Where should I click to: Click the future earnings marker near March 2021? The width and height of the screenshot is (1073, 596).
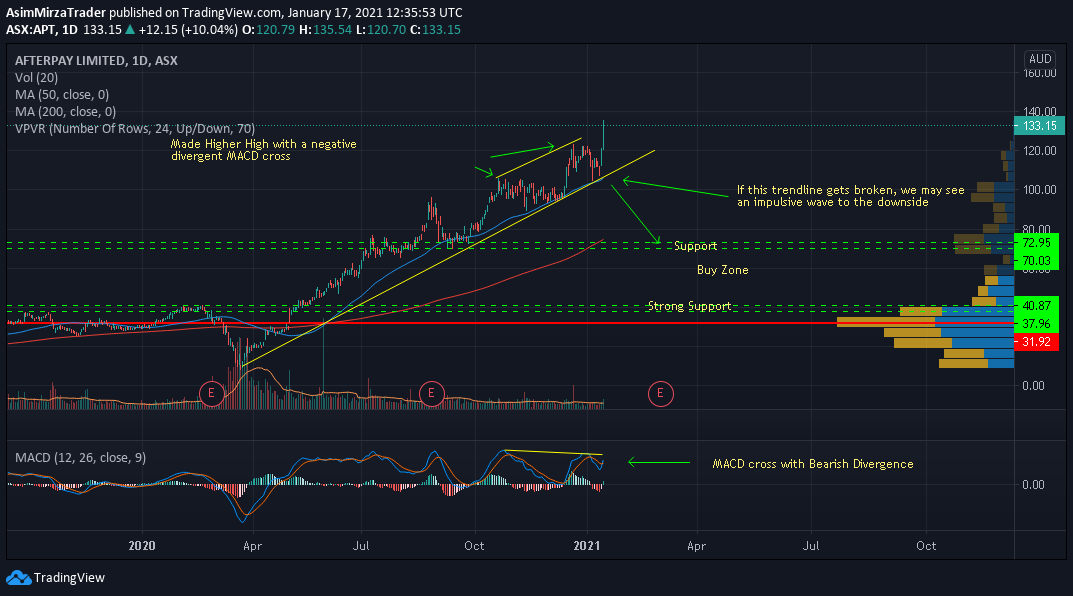(x=660, y=393)
